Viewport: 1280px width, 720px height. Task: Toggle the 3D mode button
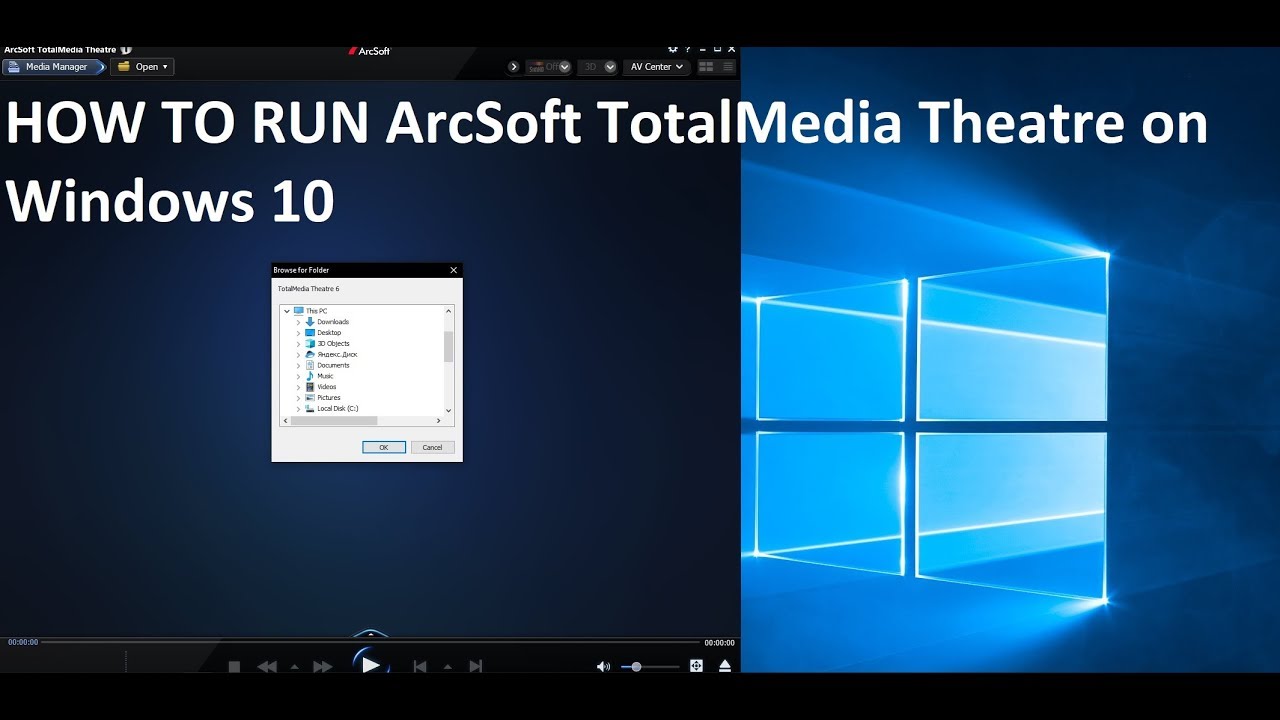tap(590, 67)
